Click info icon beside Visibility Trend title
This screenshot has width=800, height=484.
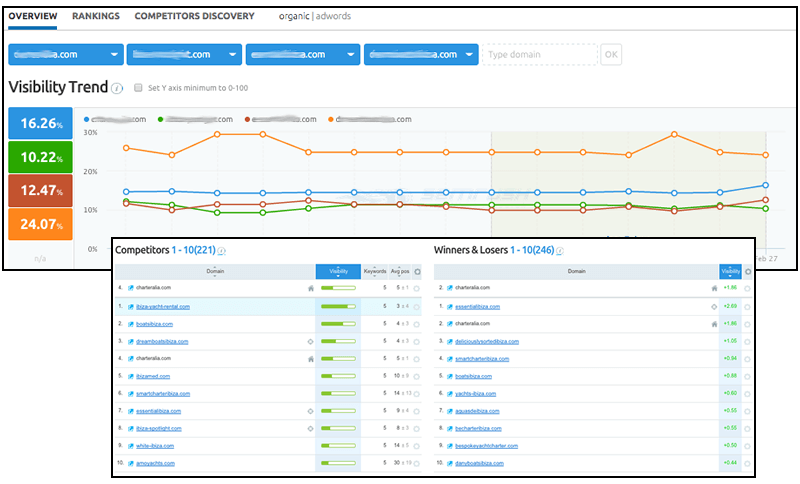118,88
